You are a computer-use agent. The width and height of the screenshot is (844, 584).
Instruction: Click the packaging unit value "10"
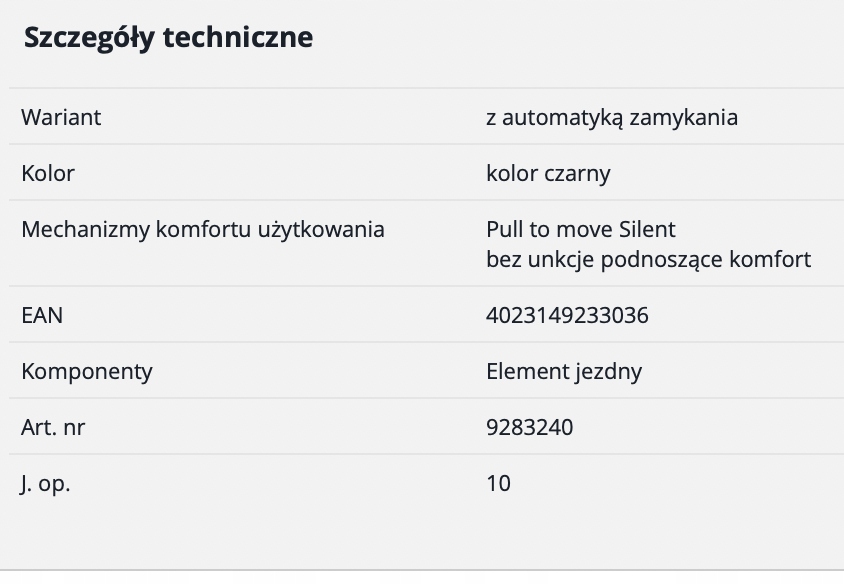498,483
